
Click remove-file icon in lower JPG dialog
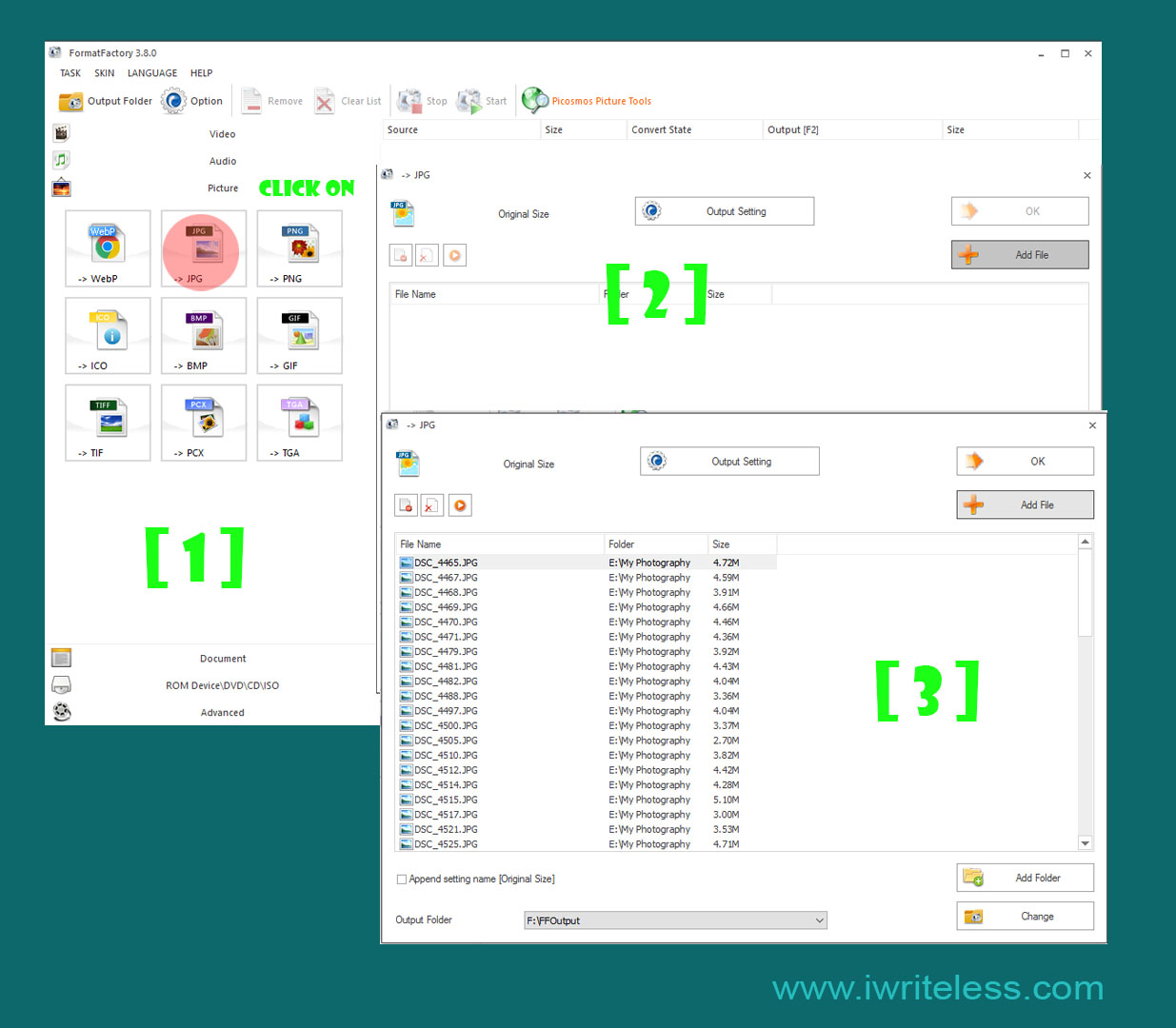pyautogui.click(x=406, y=505)
